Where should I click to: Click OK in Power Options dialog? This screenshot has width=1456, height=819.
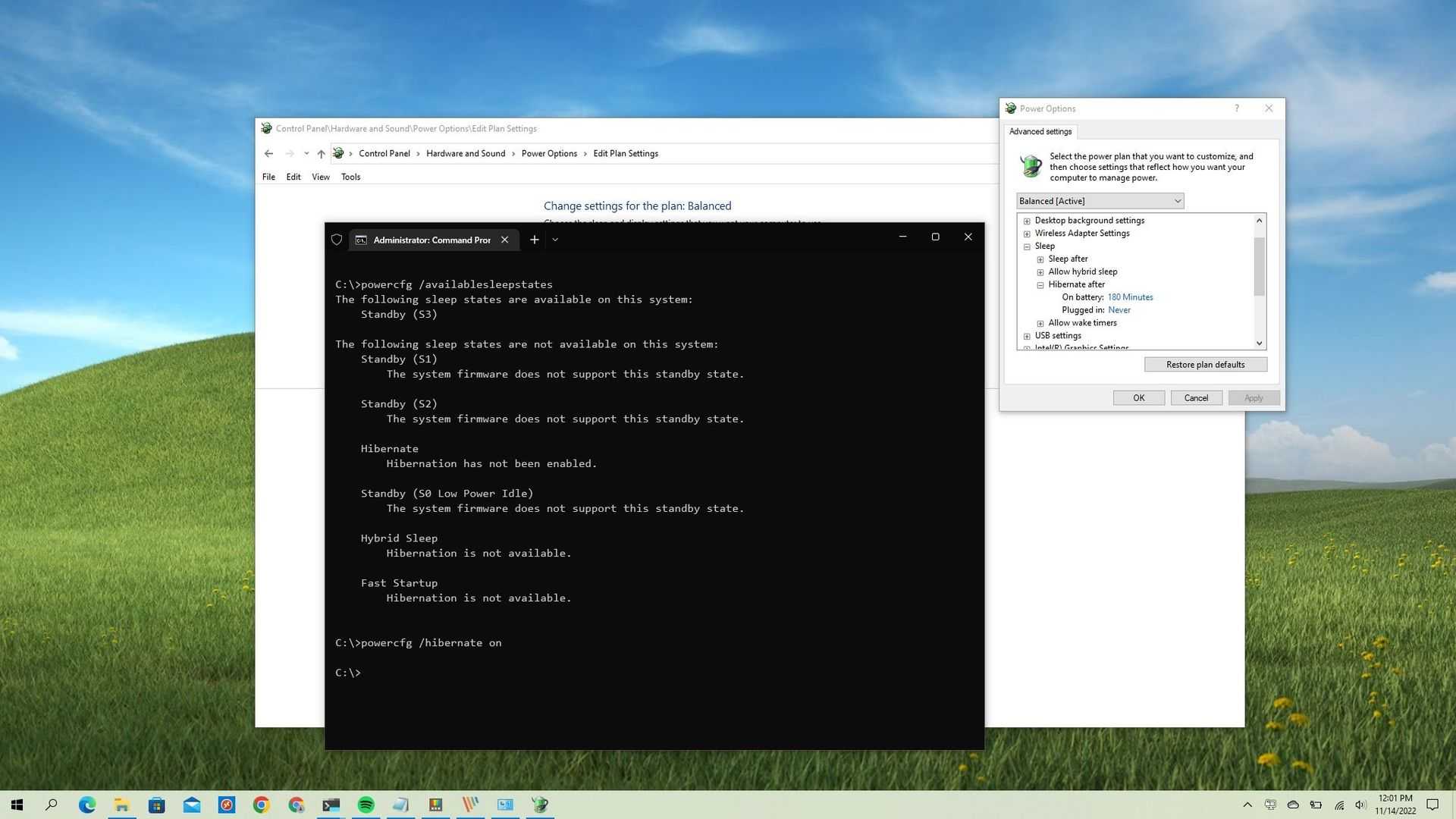click(1138, 398)
